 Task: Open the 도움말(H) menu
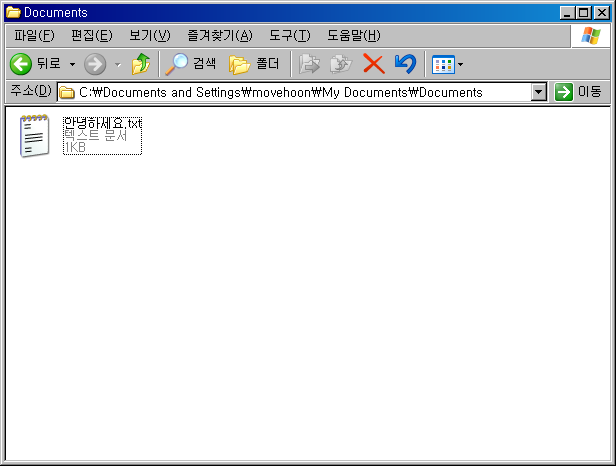(x=354, y=36)
